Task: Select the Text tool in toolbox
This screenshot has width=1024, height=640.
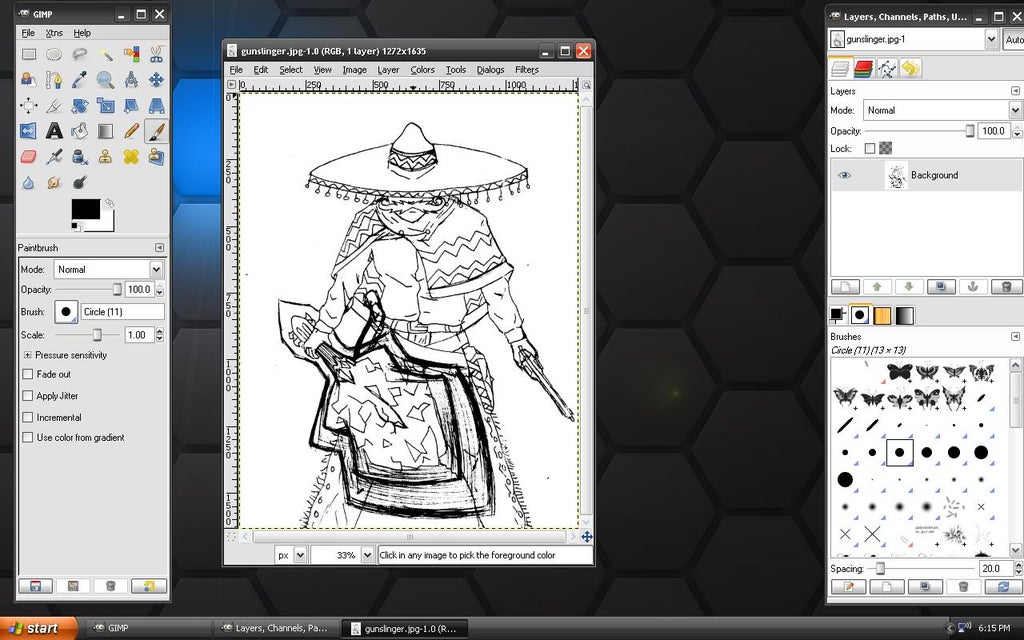Action: [54, 131]
